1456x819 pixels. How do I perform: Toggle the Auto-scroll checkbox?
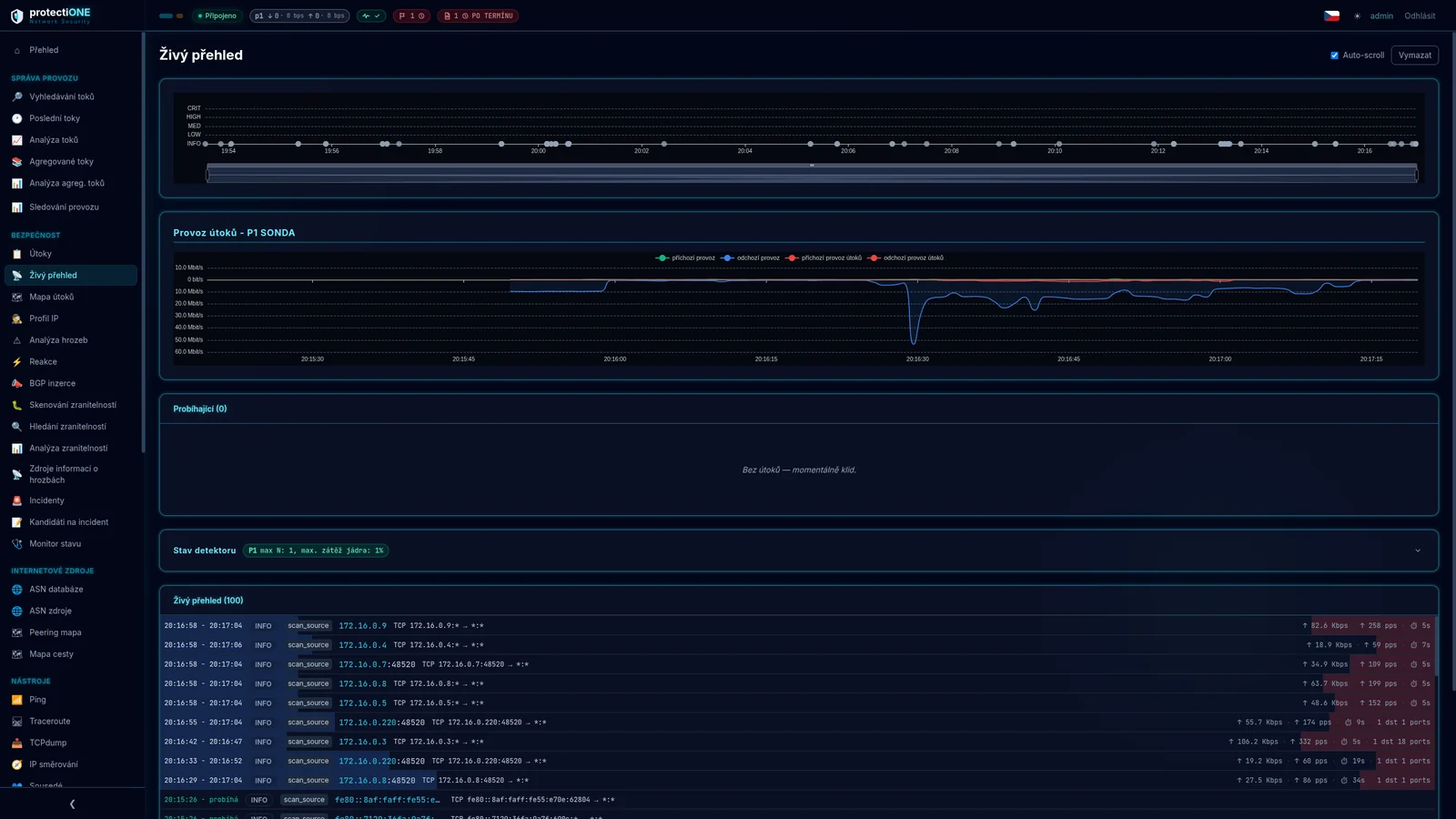[x=1335, y=56]
